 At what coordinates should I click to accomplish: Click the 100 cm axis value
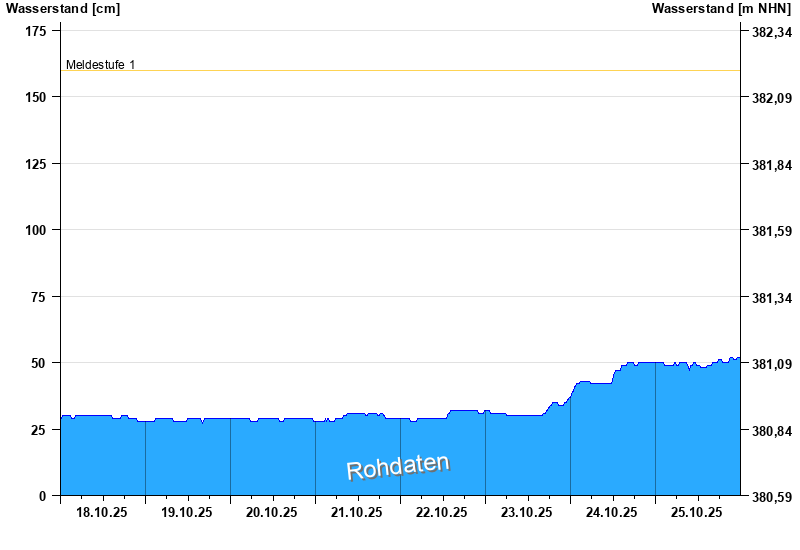click(36, 231)
